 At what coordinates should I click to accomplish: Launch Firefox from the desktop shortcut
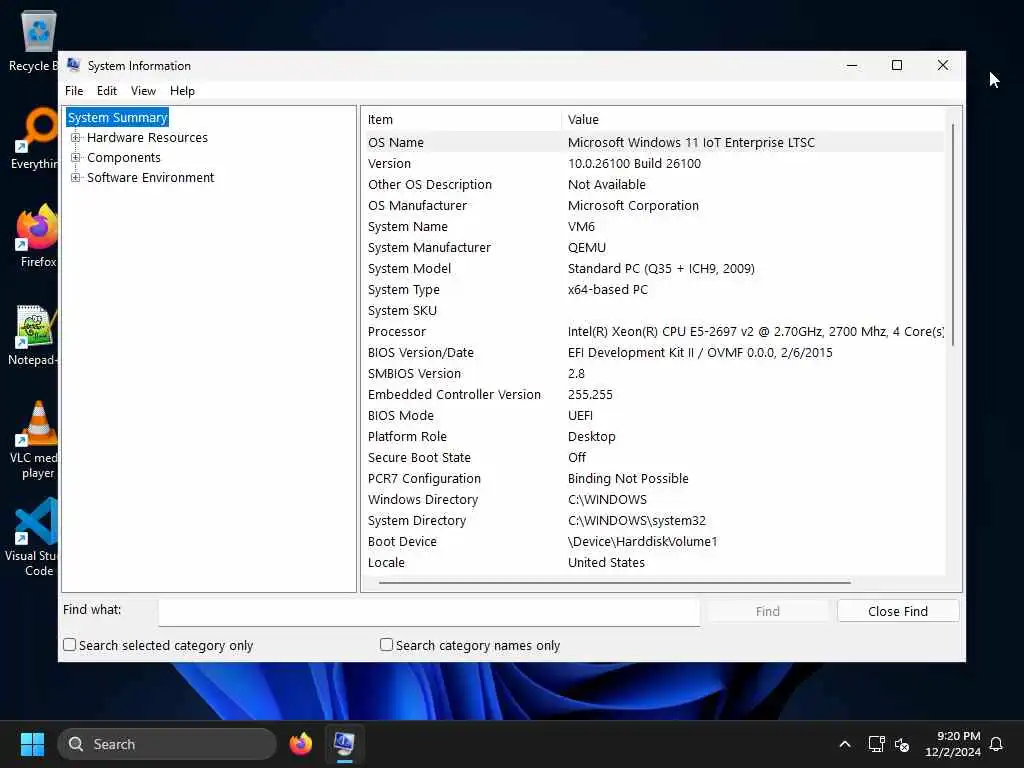coord(36,236)
